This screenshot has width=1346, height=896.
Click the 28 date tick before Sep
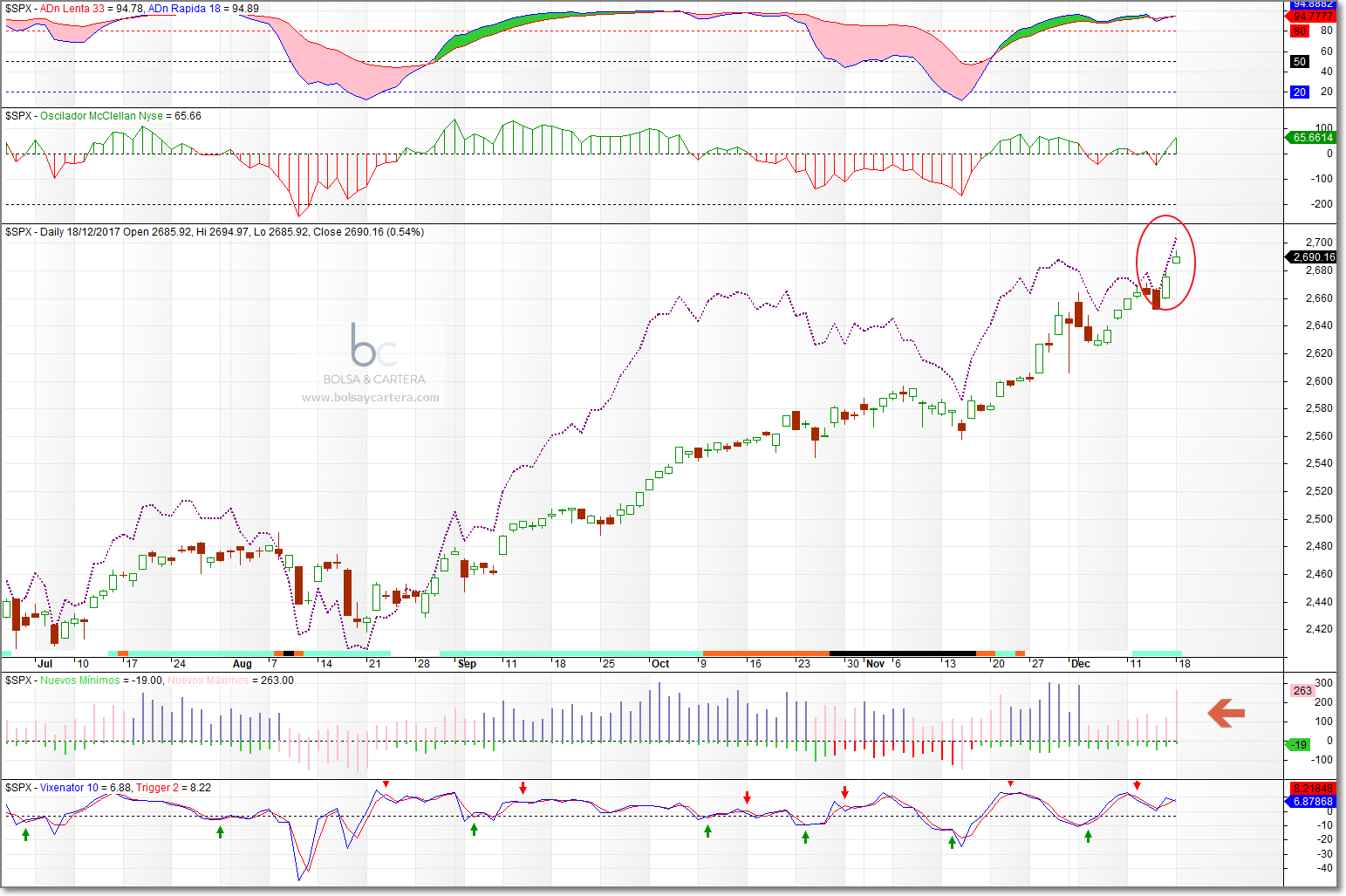pos(424,664)
